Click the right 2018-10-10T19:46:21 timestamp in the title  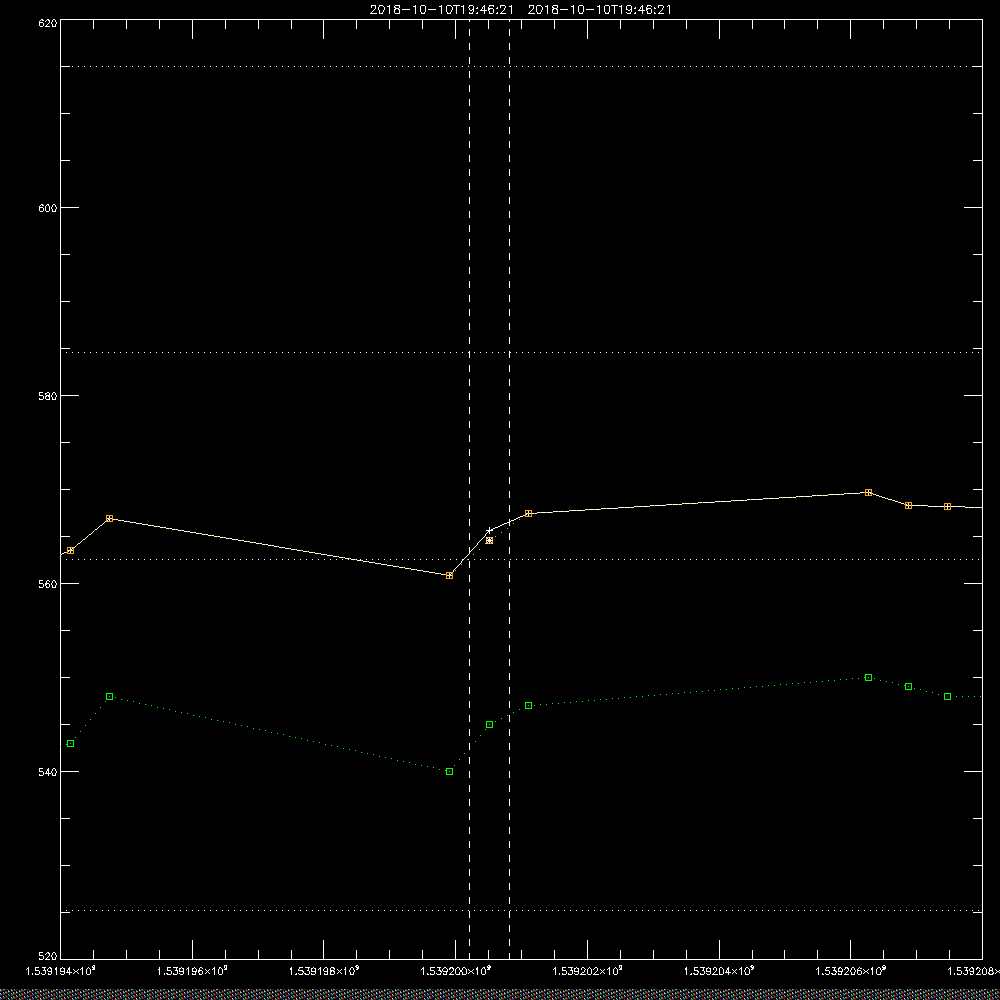599,10
